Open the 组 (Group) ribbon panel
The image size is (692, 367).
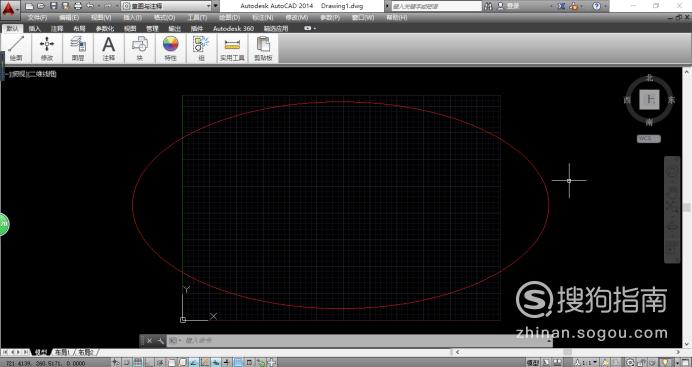[201, 49]
